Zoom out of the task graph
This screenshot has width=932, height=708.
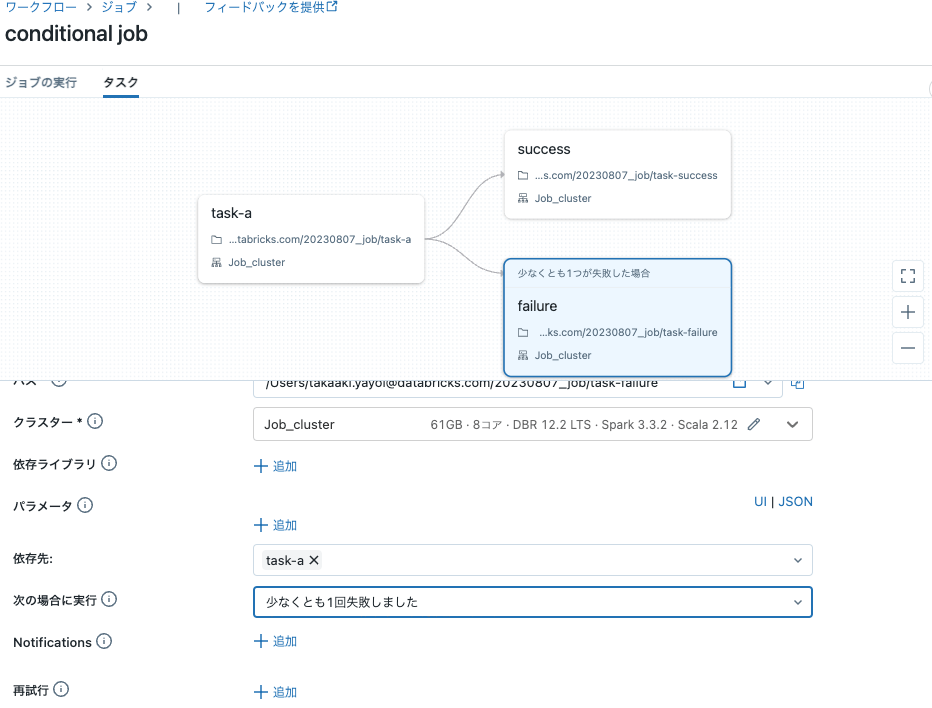pyautogui.click(x=908, y=348)
